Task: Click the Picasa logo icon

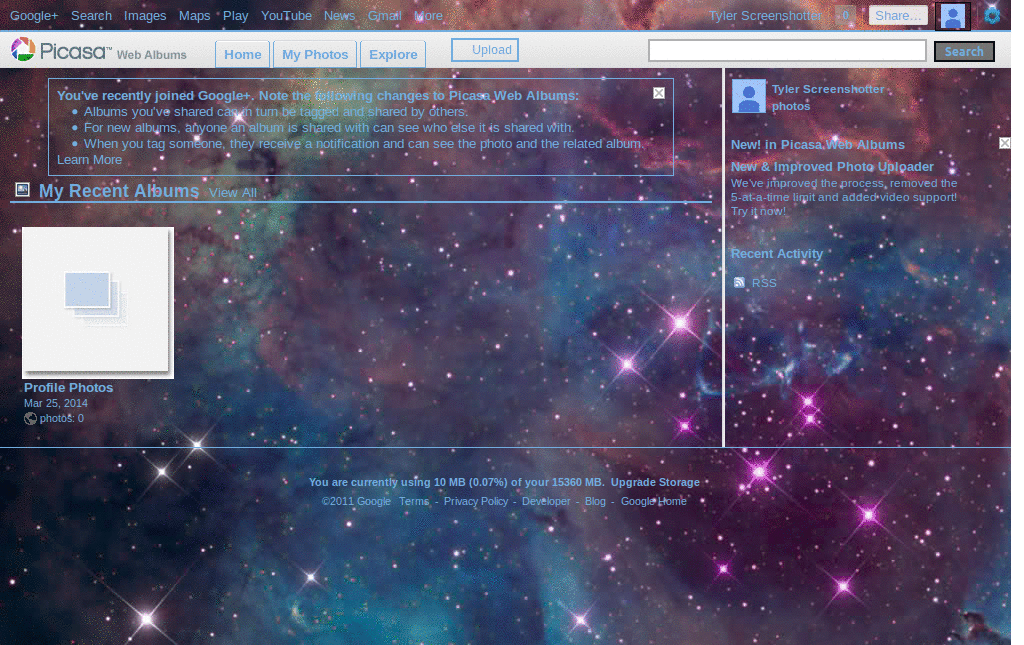Action: click(x=23, y=50)
